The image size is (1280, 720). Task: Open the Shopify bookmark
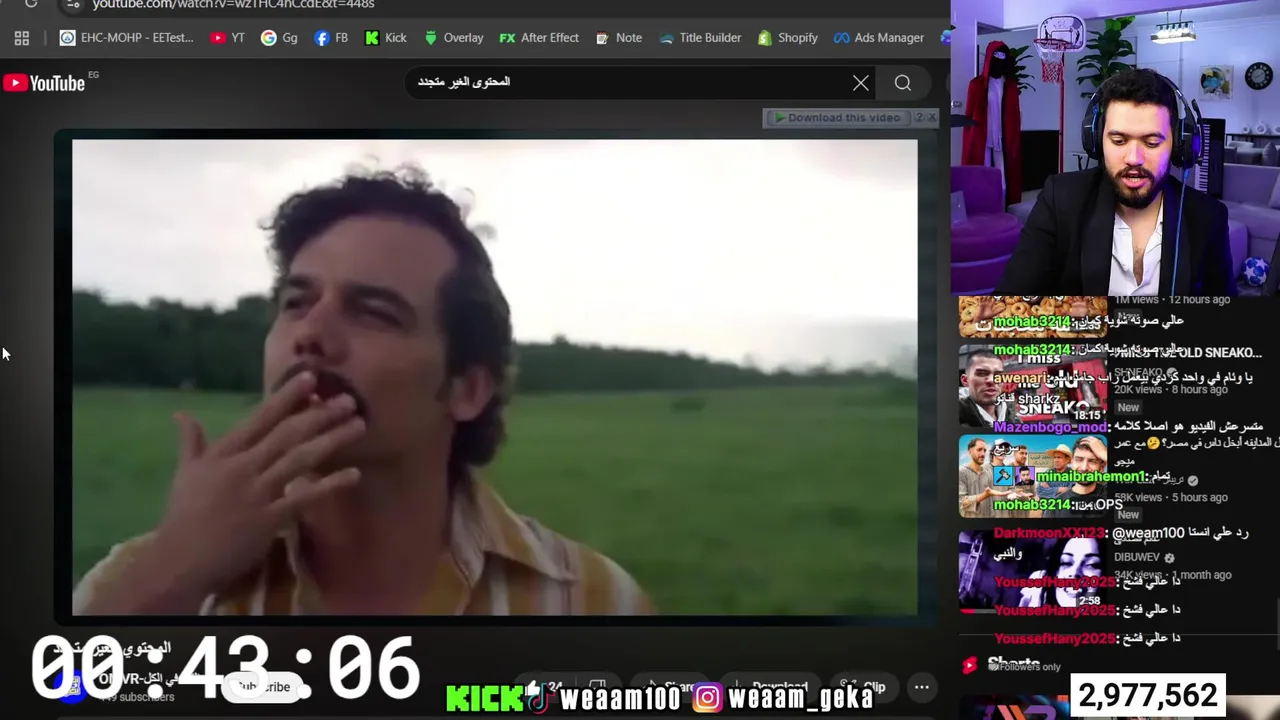788,38
